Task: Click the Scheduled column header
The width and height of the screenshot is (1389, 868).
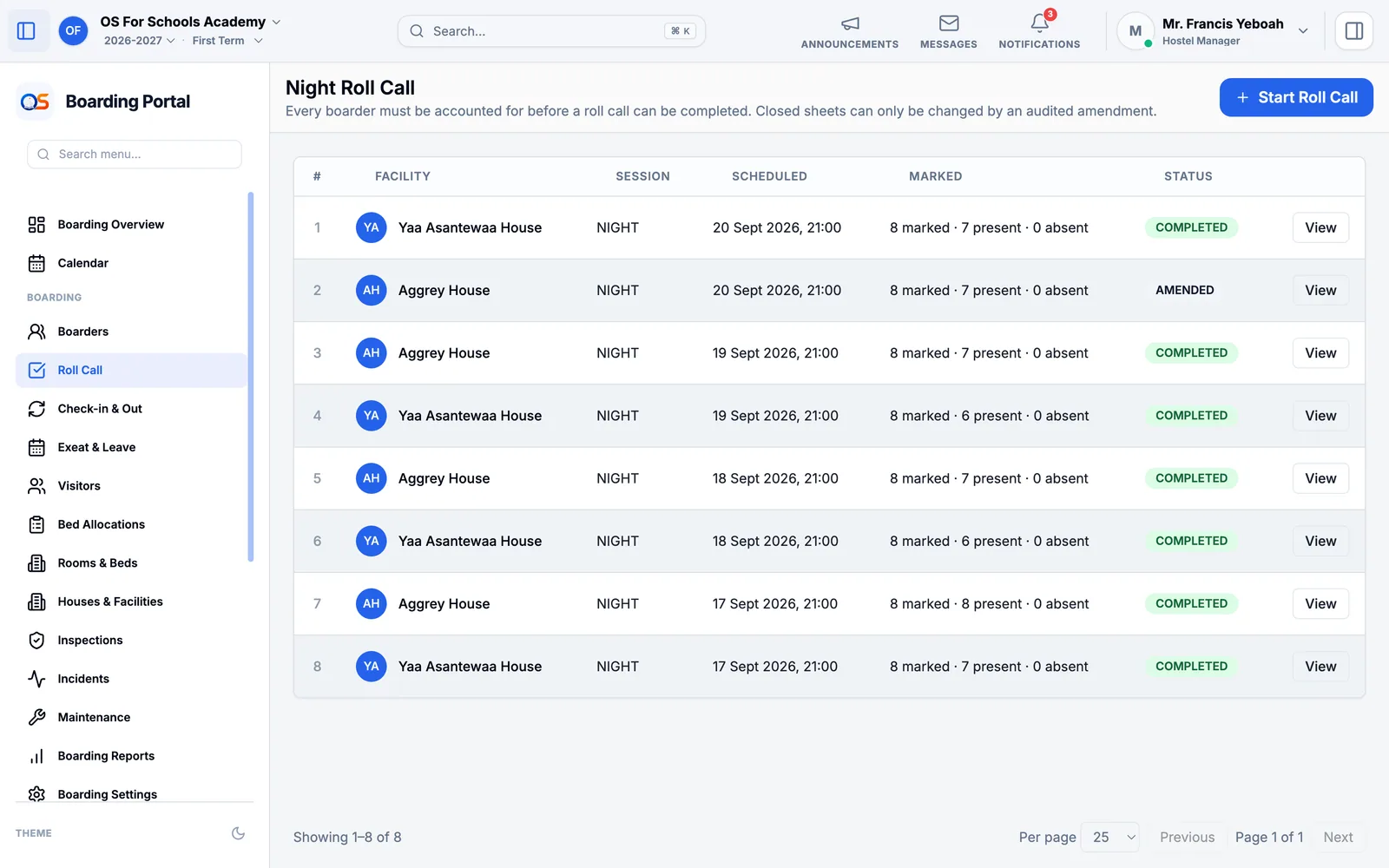Action: [x=769, y=176]
